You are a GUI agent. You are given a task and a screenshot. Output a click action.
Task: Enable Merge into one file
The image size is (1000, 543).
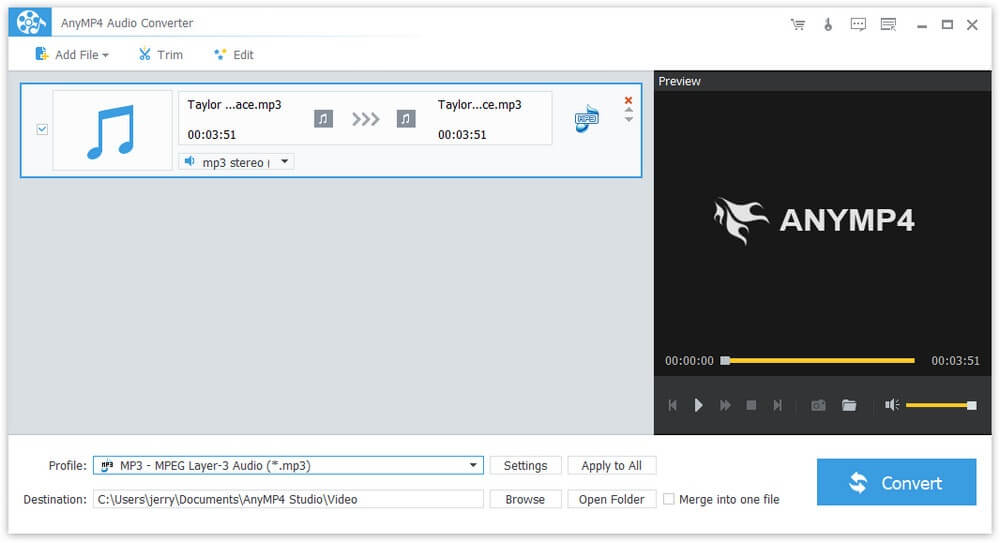[668, 499]
